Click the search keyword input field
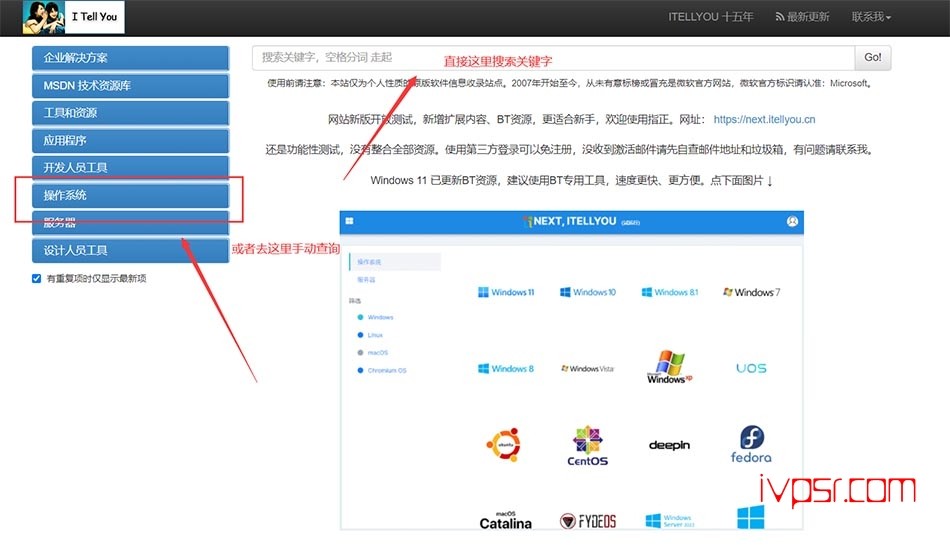Image resolution: width=950 pixels, height=545 pixels. 553,58
